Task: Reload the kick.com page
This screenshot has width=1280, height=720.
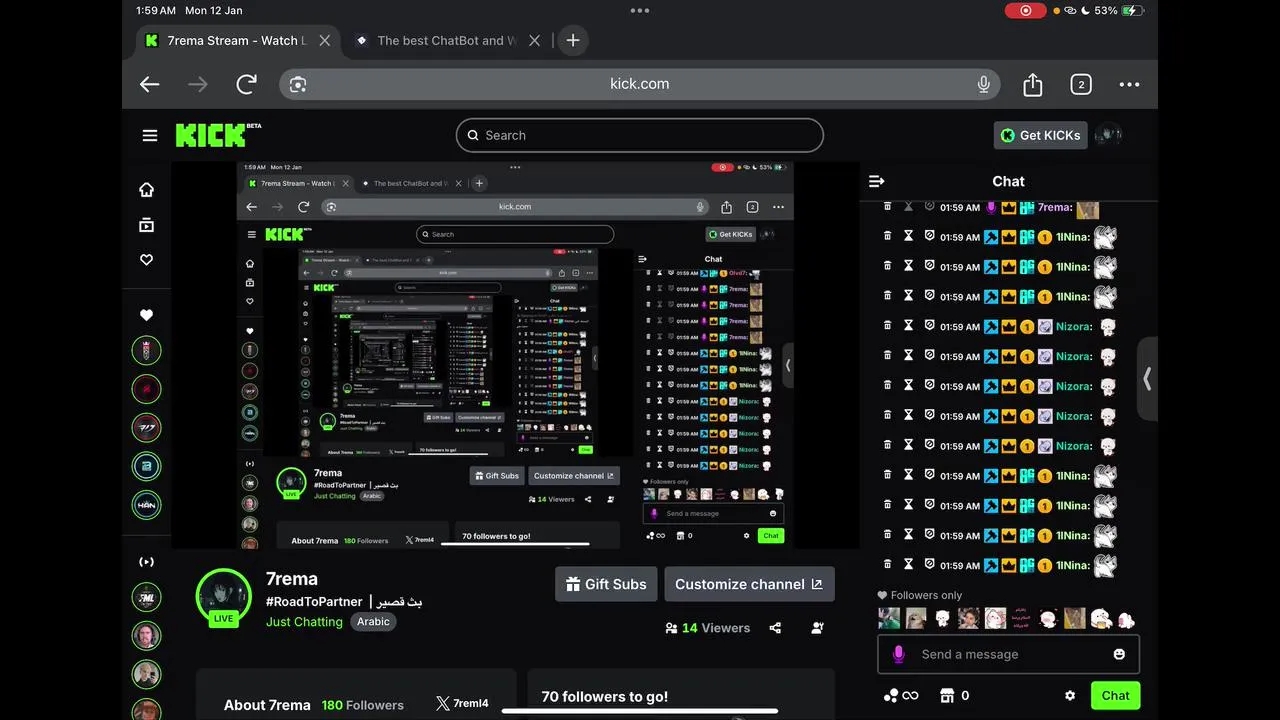Action: [x=246, y=84]
